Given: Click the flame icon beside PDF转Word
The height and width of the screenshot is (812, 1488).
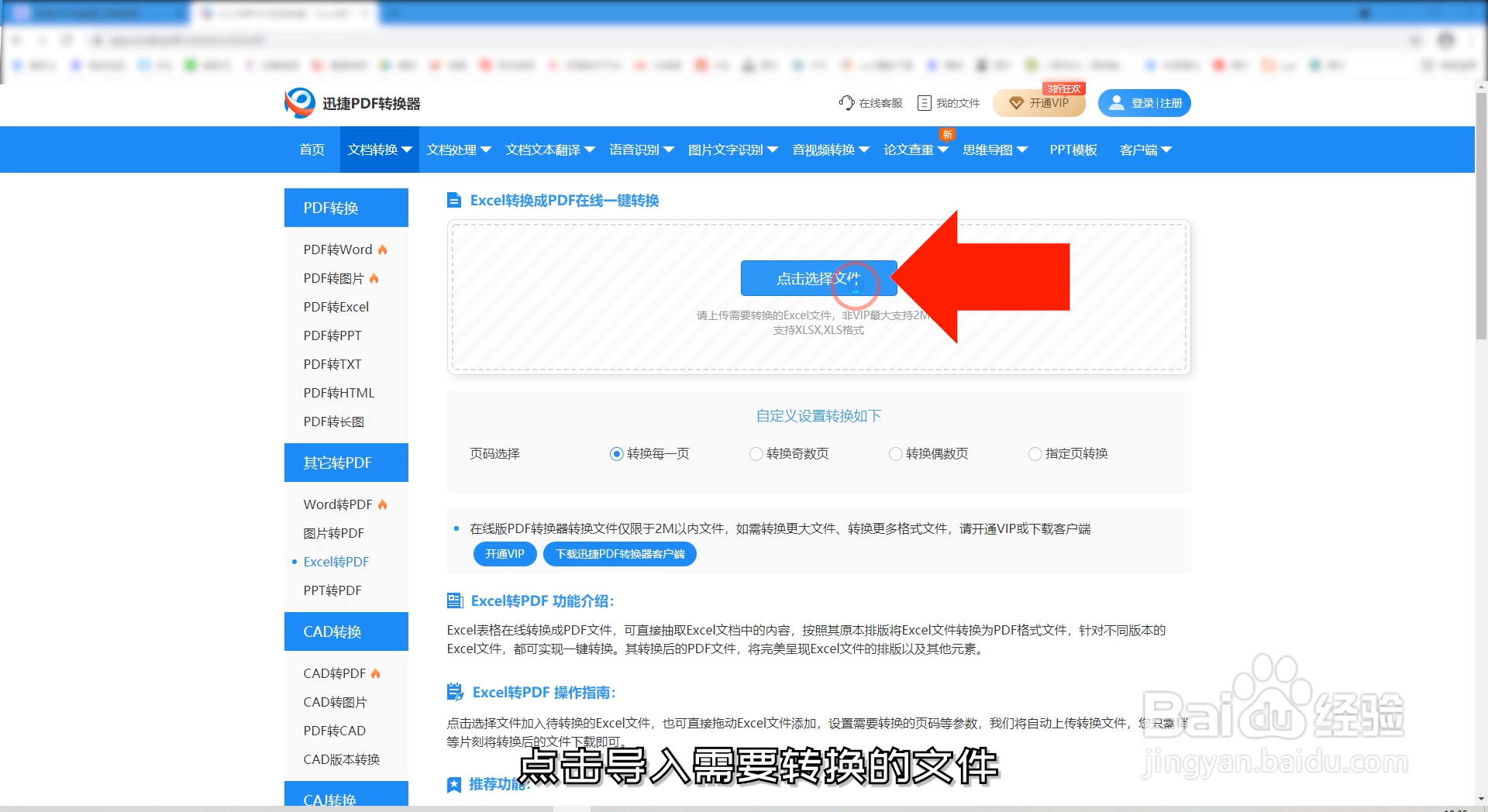Looking at the screenshot, I should pyautogui.click(x=381, y=249).
